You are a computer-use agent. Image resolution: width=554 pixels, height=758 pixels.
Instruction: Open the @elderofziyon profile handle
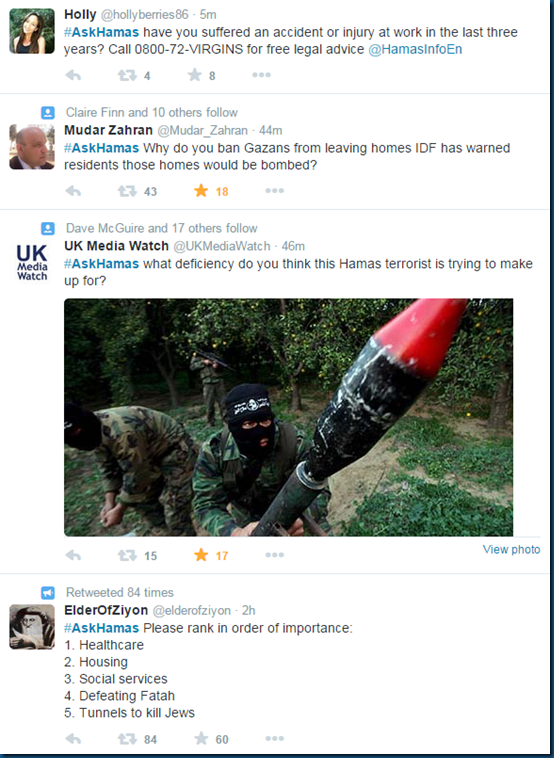[x=191, y=610]
